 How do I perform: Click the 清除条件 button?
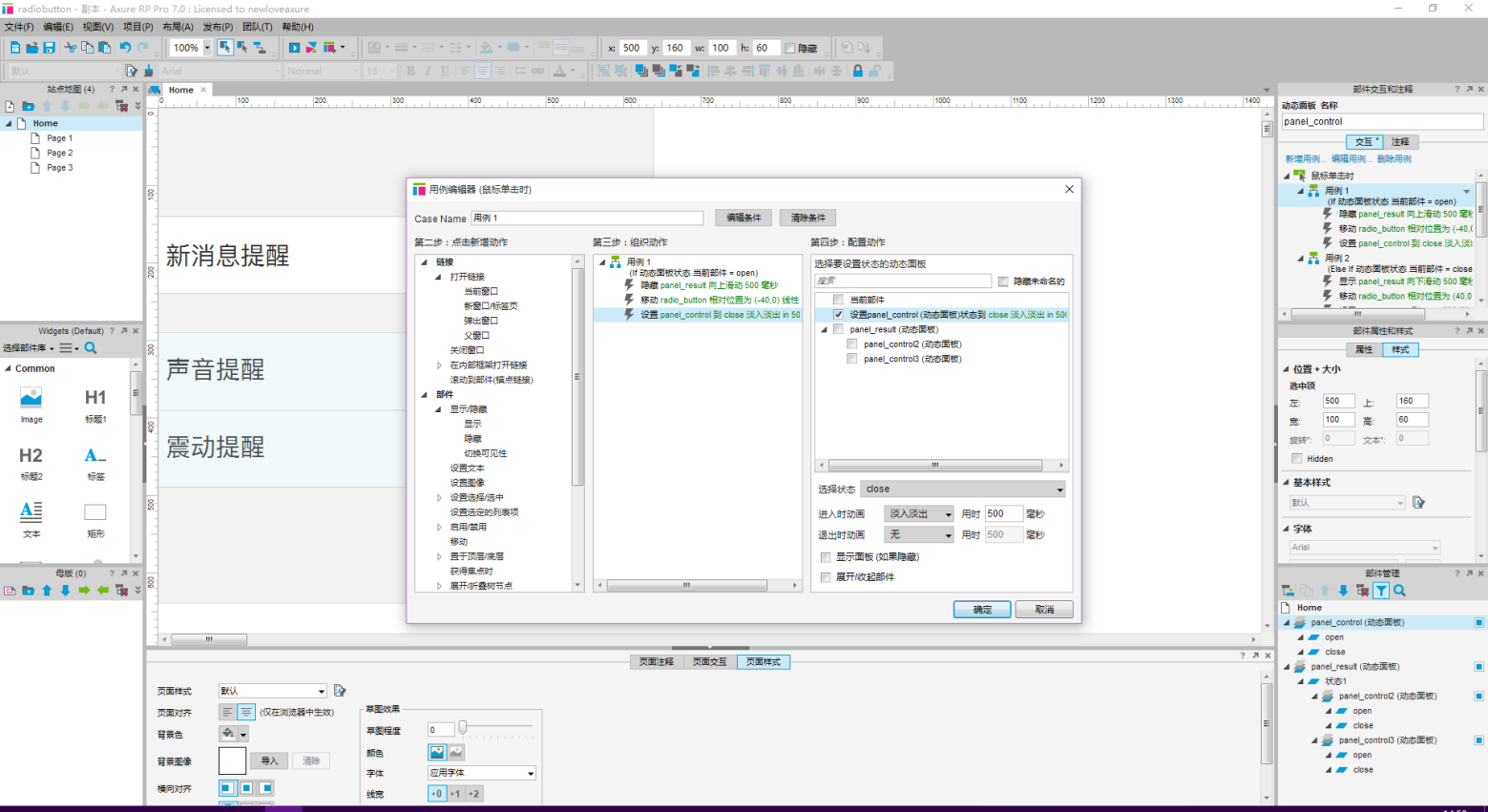coord(807,218)
